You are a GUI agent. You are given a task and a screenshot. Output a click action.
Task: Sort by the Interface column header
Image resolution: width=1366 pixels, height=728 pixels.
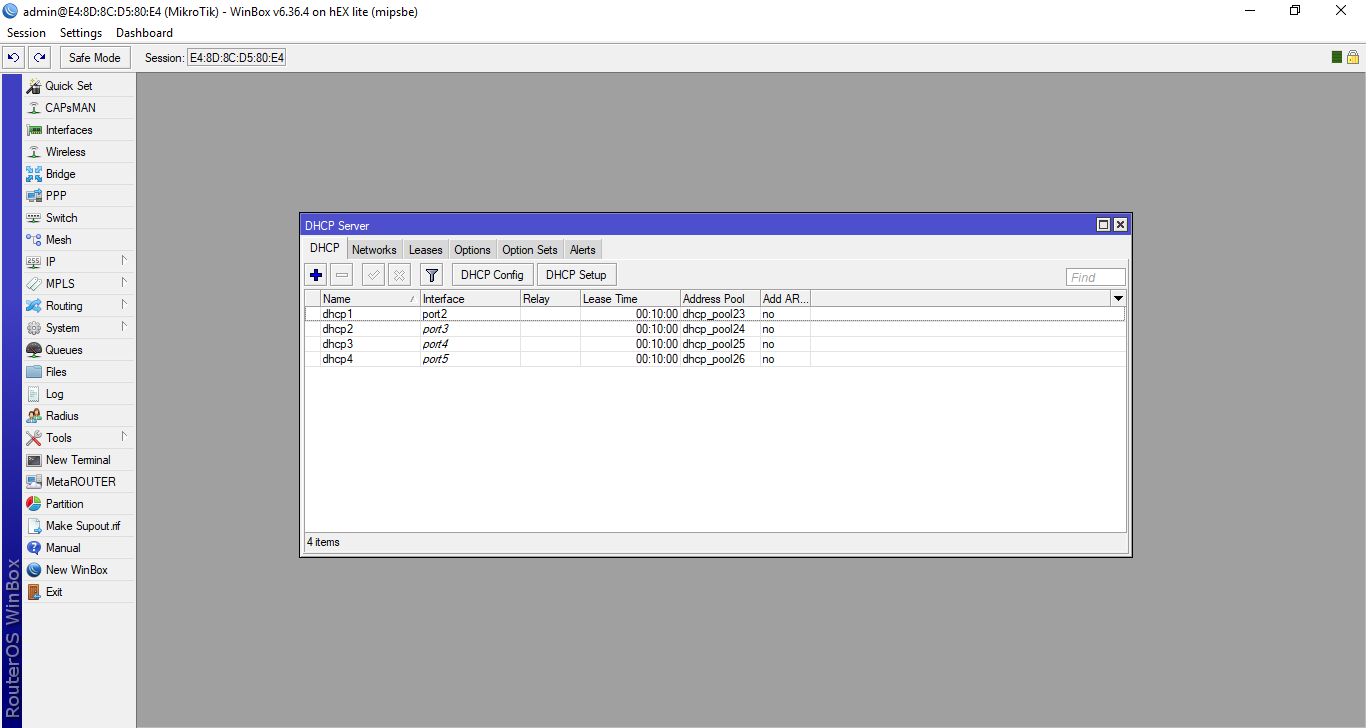470,299
